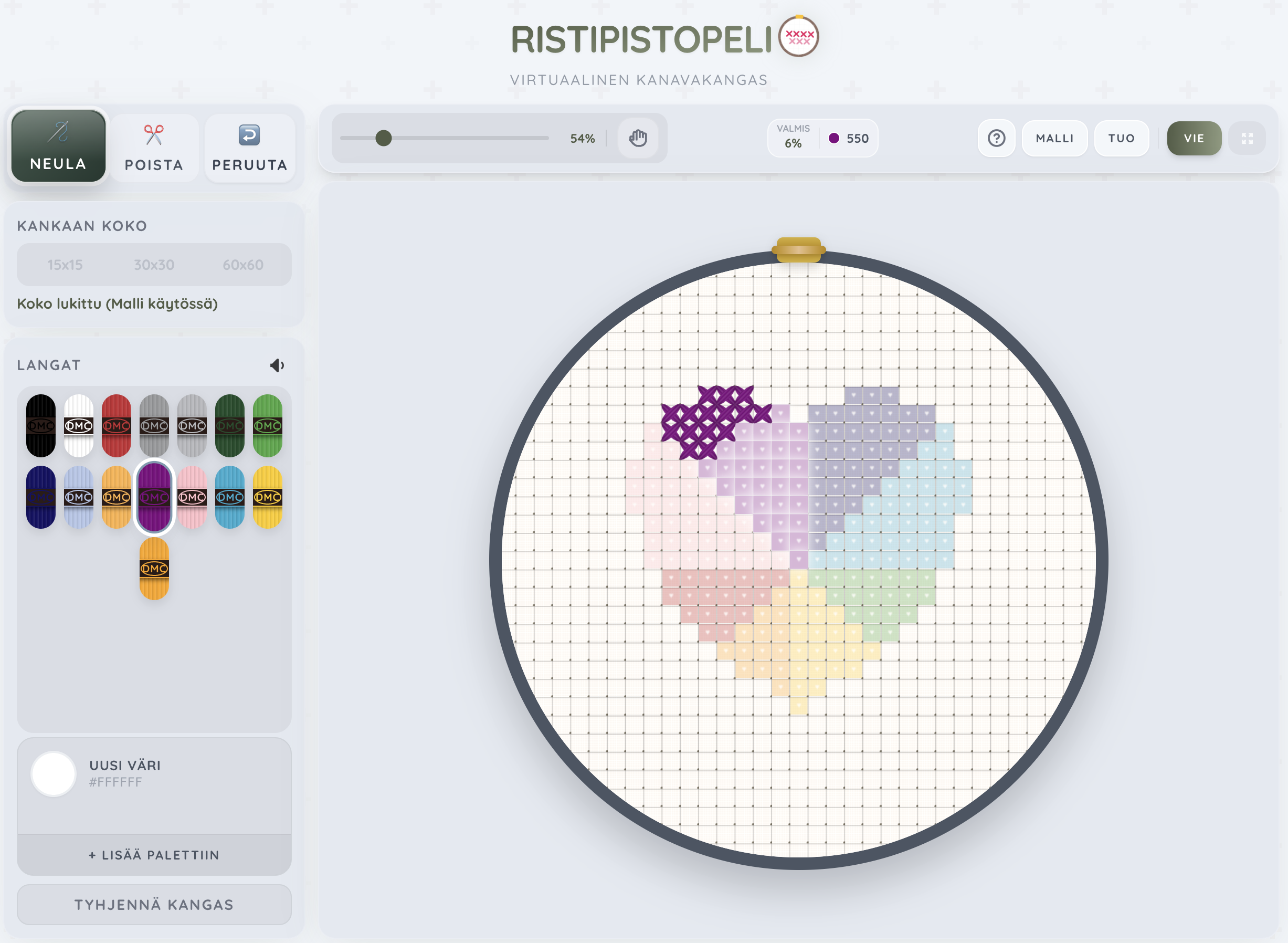Click Tyhjennä kangas to clear canvas

click(154, 904)
